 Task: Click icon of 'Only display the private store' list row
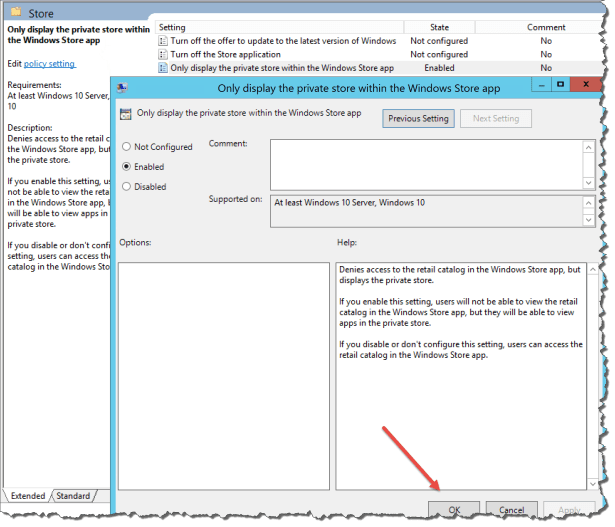pyautogui.click(x=163, y=68)
